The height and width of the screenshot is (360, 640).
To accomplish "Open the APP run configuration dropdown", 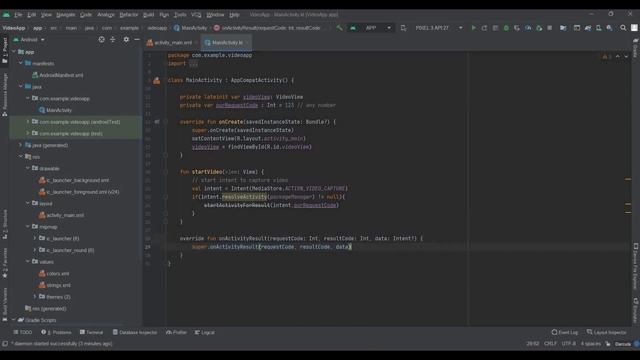I will (371, 28).
